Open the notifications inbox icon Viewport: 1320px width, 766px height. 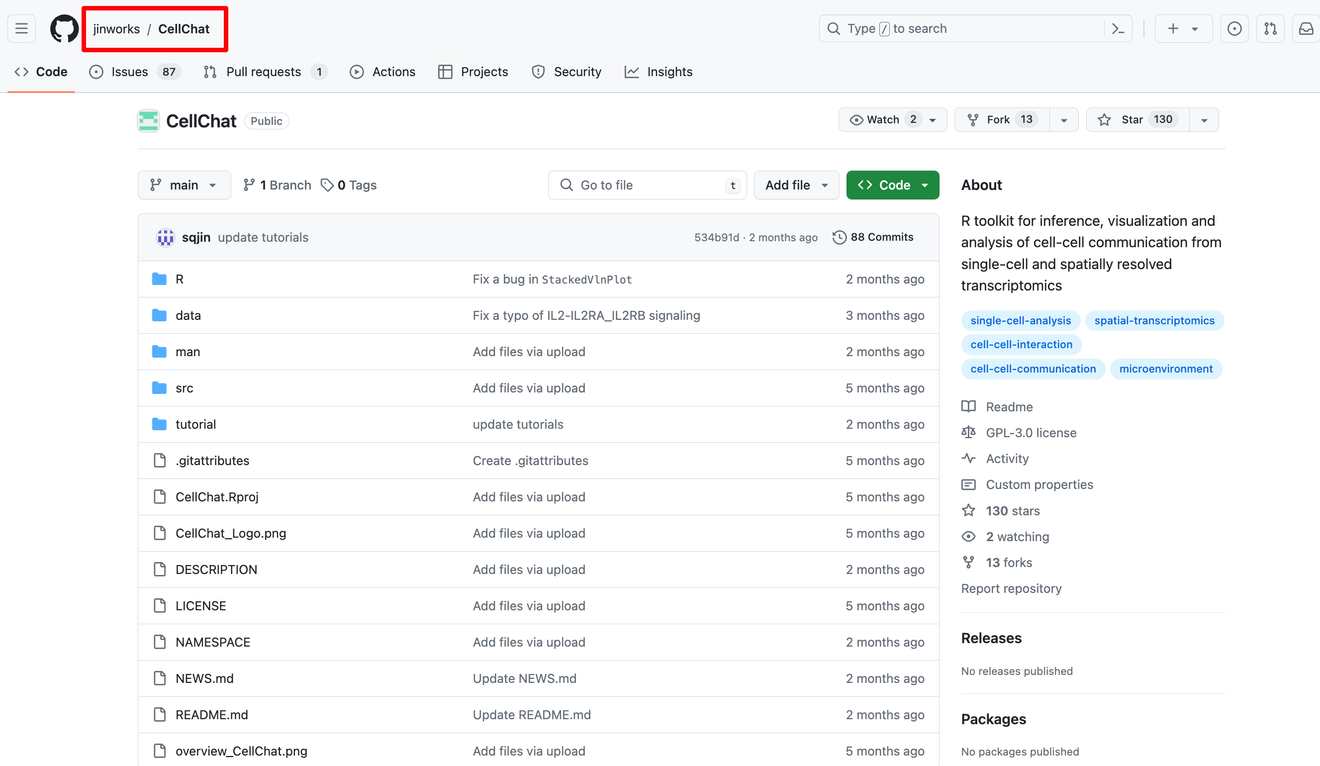tap(1306, 29)
